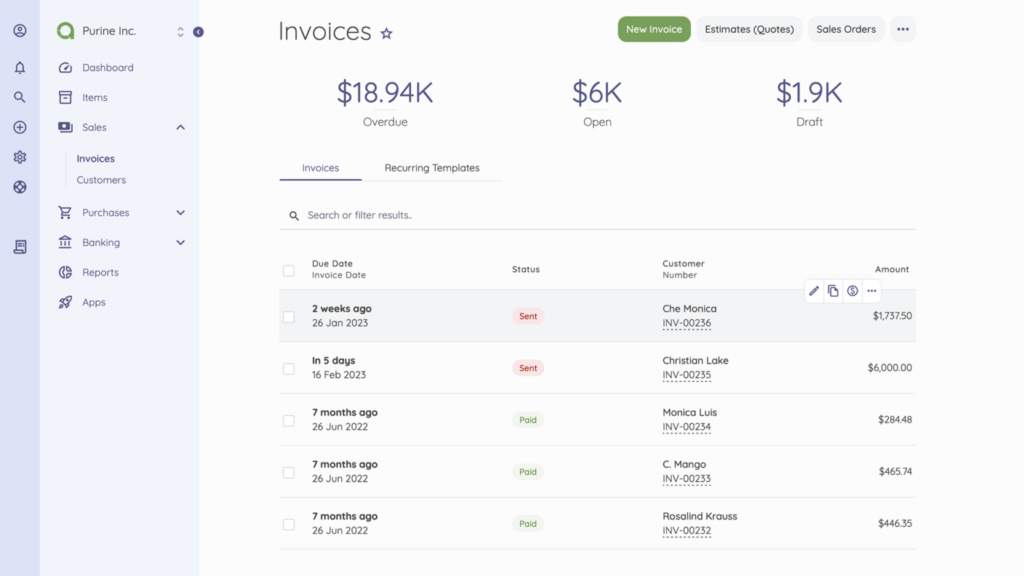This screenshot has width=1024, height=576.
Task: Record payment via the dollar icon
Action: pyautogui.click(x=852, y=291)
